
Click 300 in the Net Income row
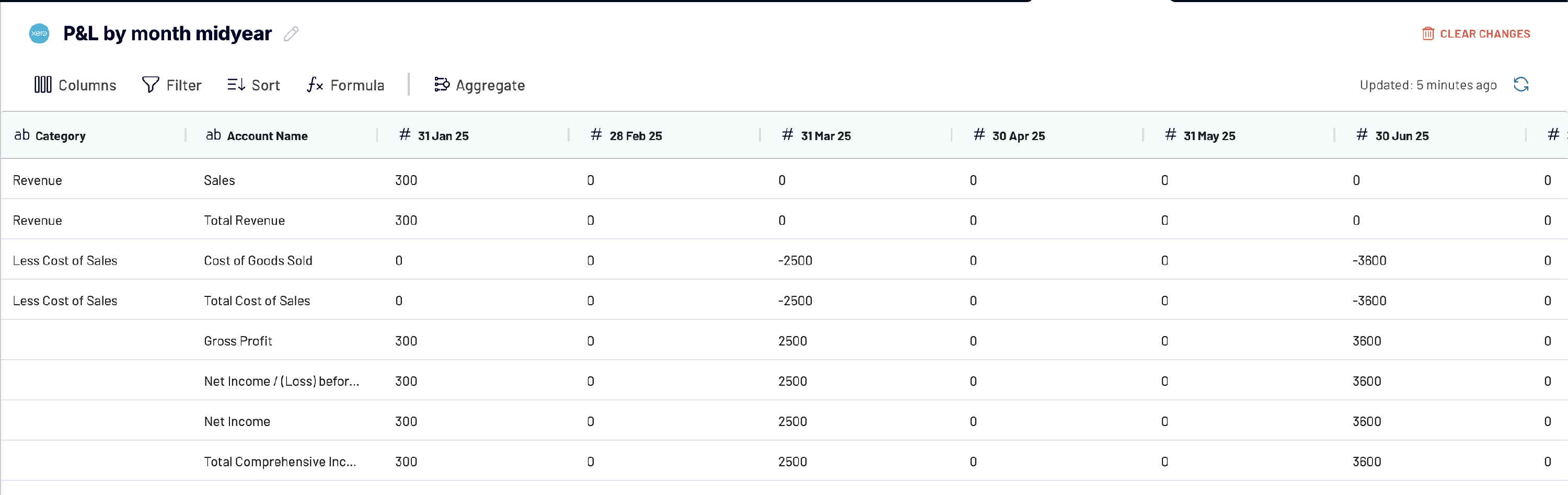[x=406, y=421]
